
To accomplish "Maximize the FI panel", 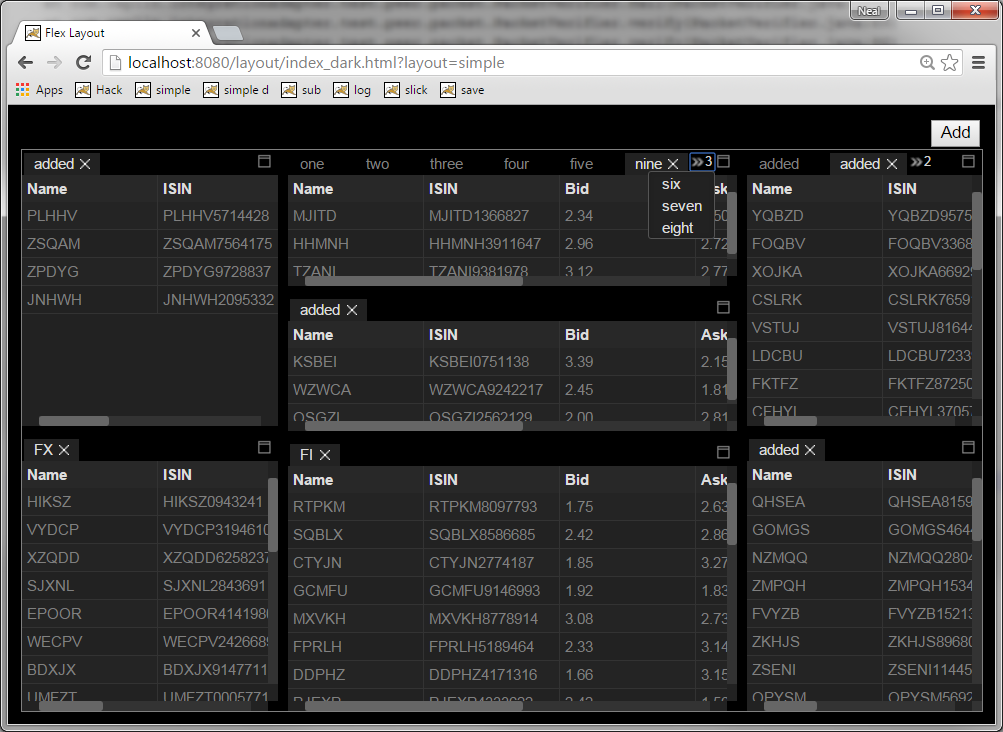I will pos(723,452).
